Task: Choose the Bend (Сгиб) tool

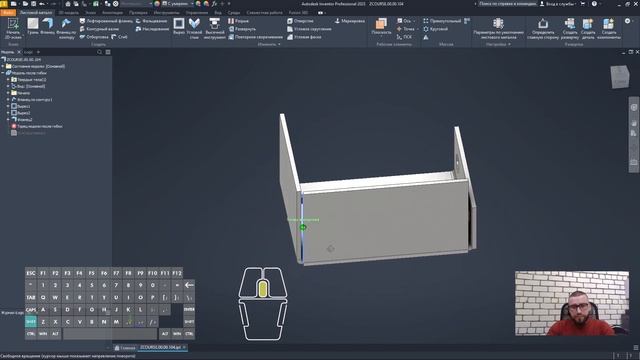Action: pyautogui.click(x=120, y=37)
